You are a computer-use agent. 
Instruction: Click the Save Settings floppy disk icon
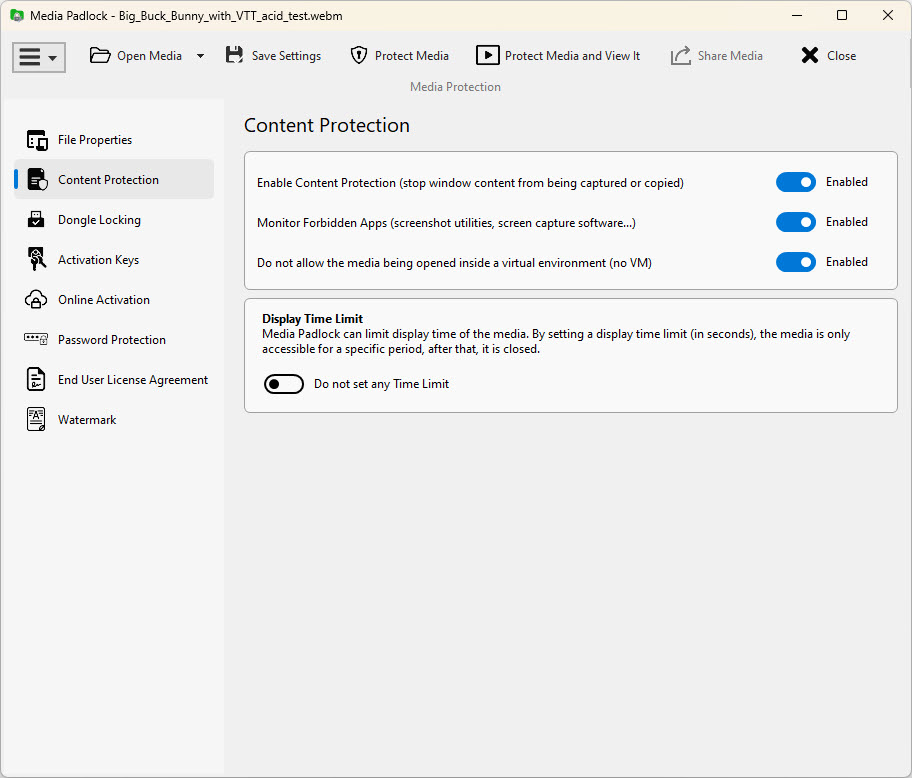(x=234, y=56)
